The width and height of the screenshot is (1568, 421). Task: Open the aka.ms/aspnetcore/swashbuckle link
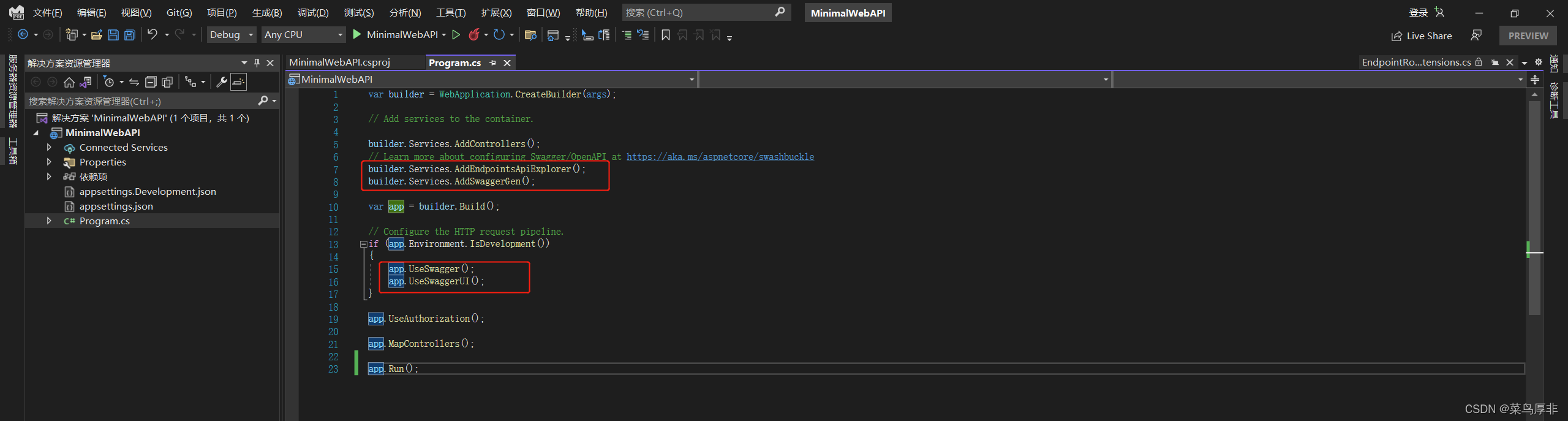pyautogui.click(x=720, y=157)
